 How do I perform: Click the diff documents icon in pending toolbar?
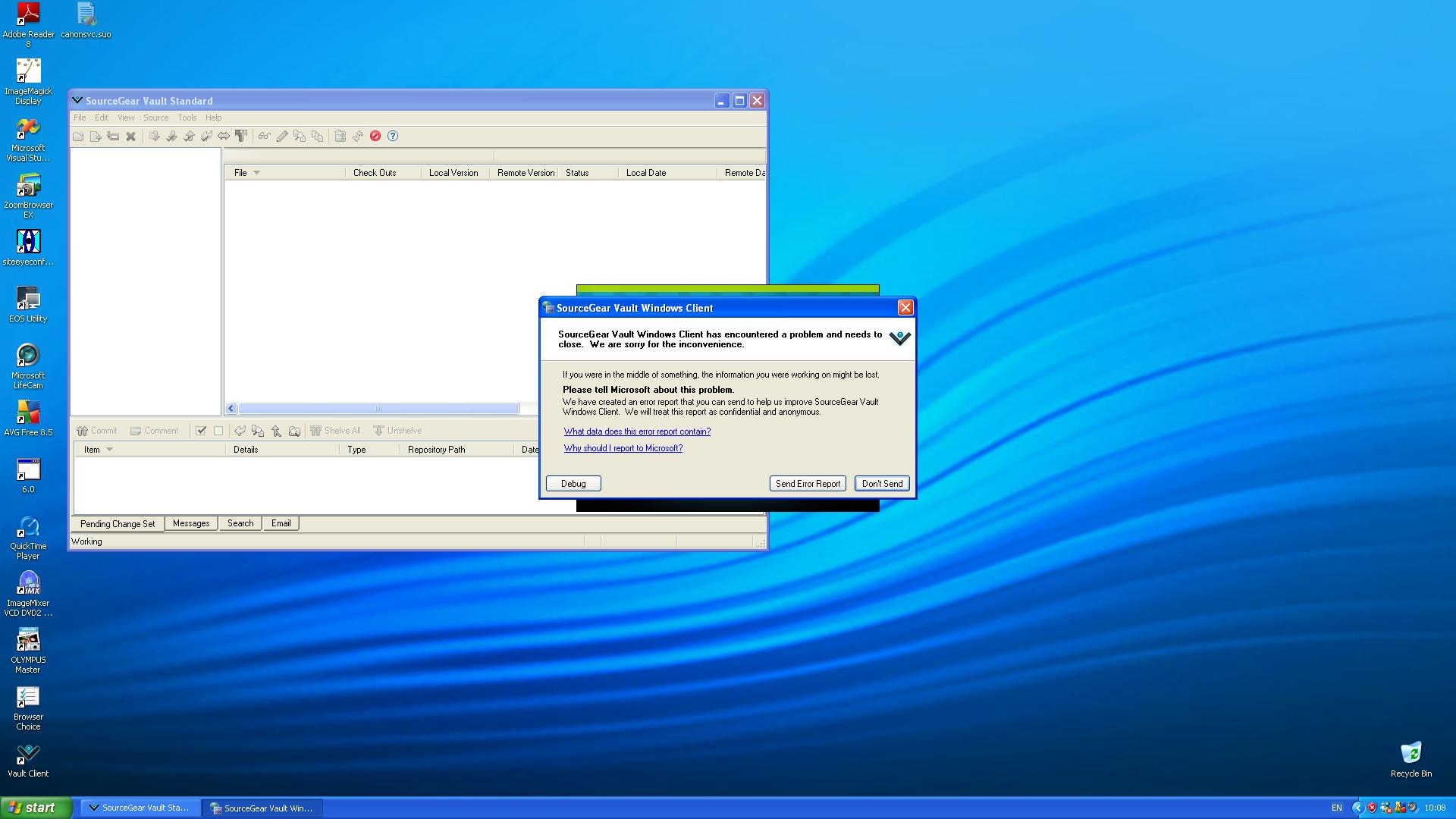pos(258,431)
